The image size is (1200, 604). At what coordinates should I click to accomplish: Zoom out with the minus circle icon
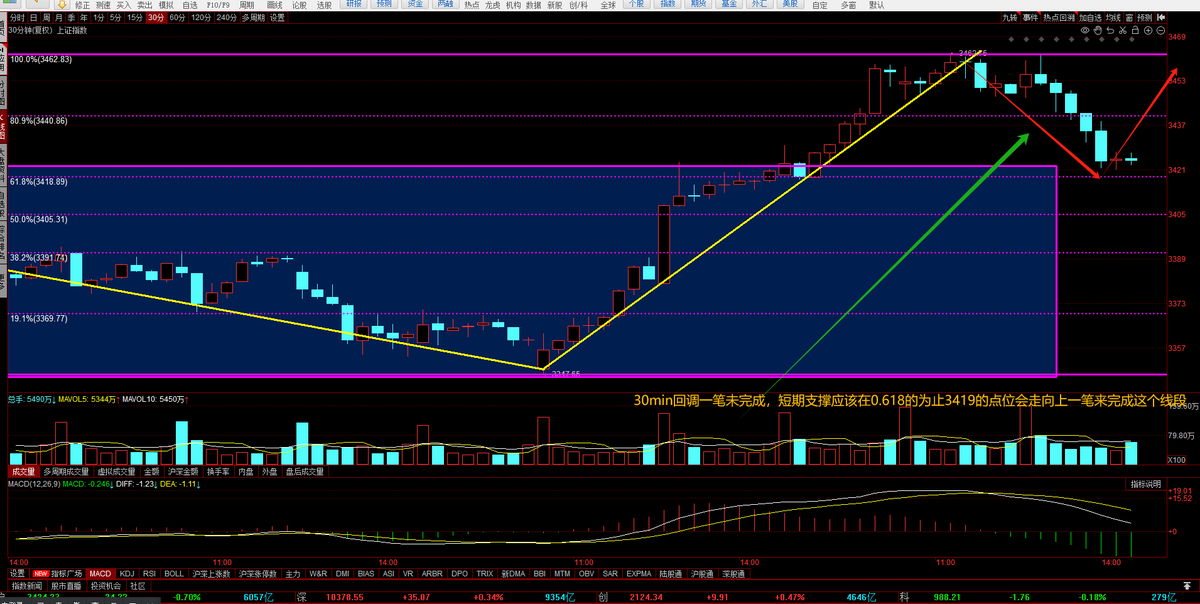pyautogui.click(x=1161, y=31)
